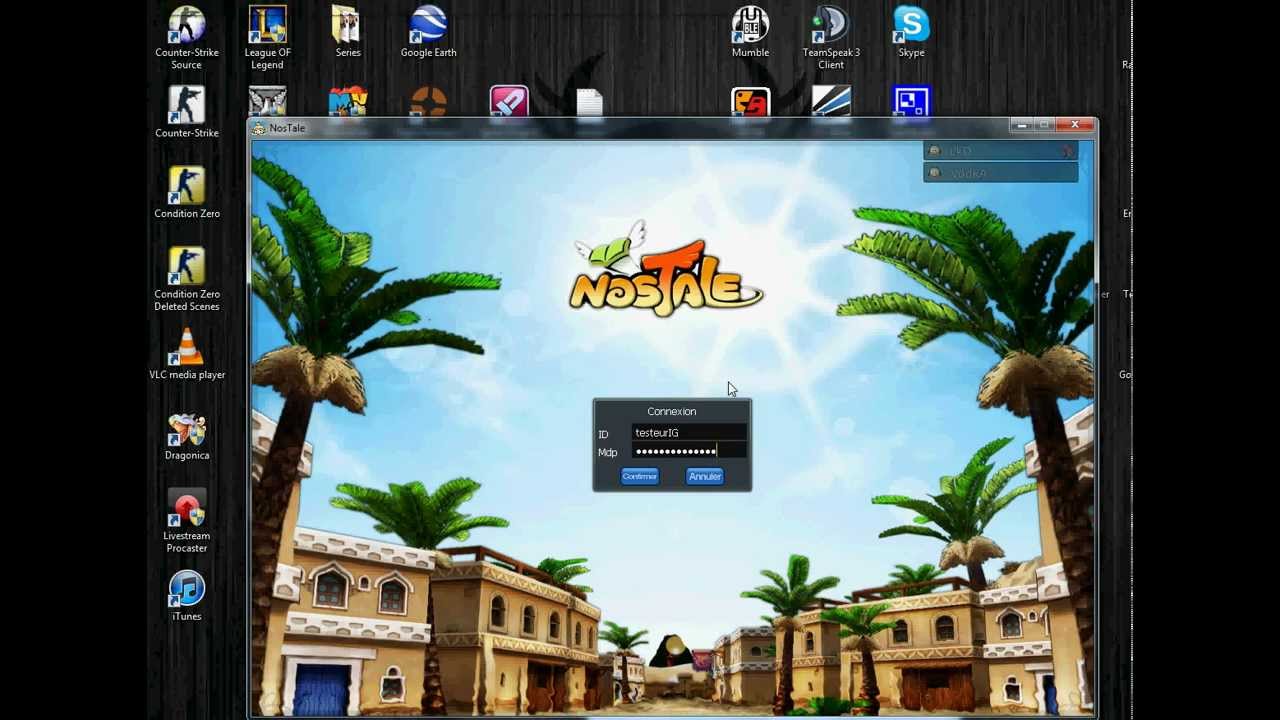
Task: Click the LKD overlay entry
Action: click(x=1001, y=151)
